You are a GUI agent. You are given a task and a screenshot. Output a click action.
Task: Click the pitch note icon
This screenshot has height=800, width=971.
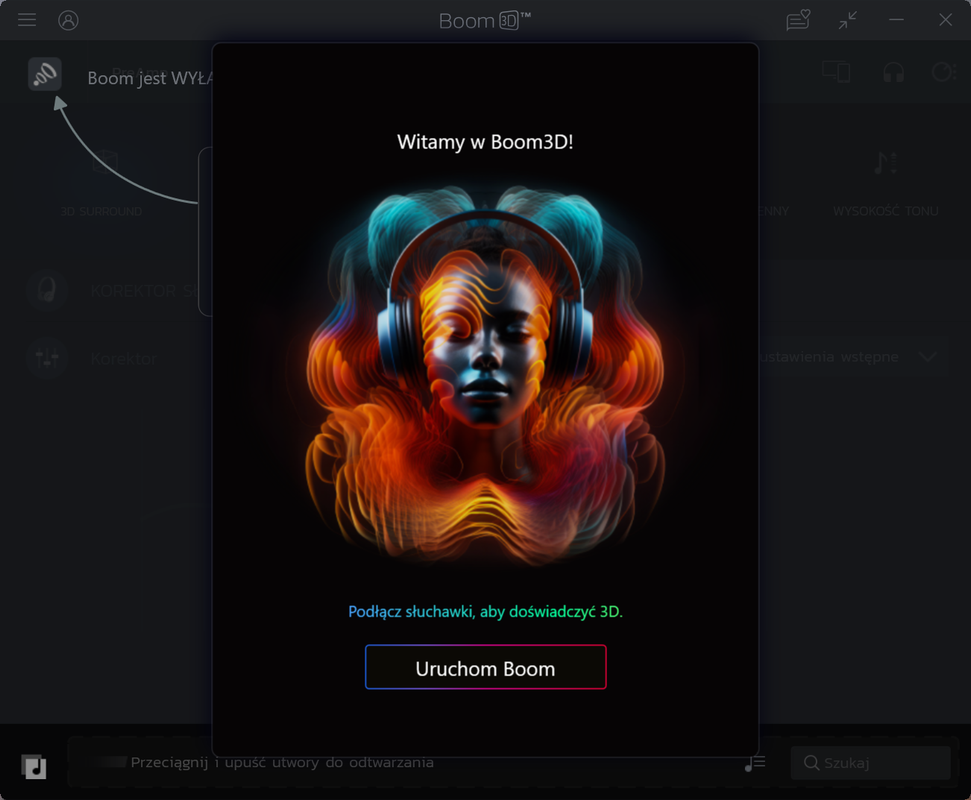coord(886,163)
